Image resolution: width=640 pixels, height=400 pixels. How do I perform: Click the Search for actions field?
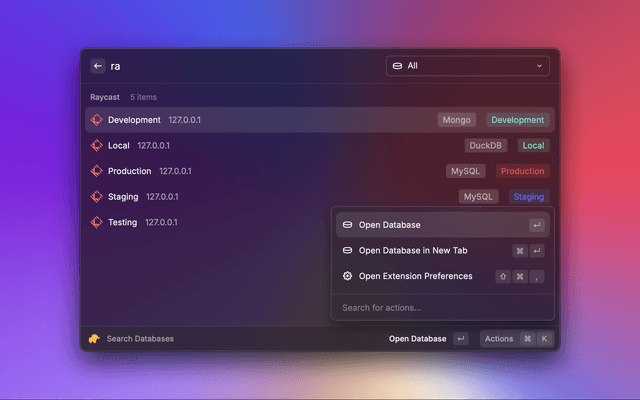442,307
